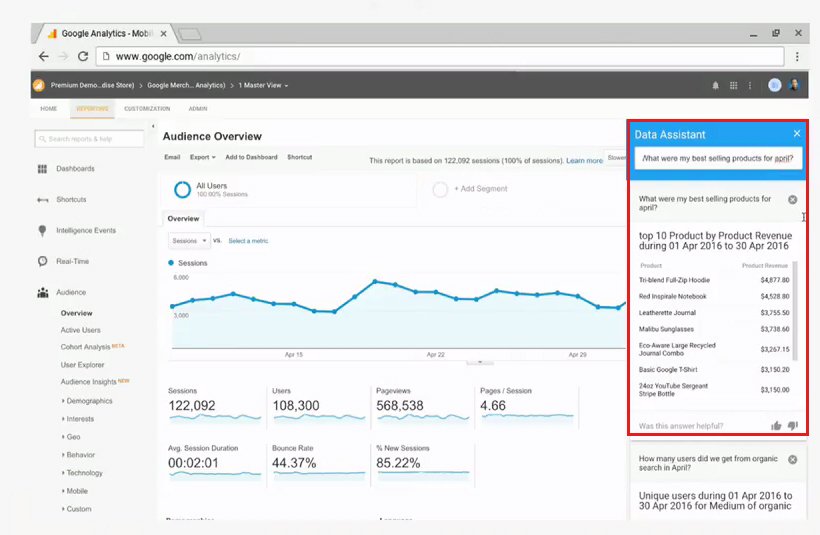
Task: Click the Search reports & help field
Action: 89,139
